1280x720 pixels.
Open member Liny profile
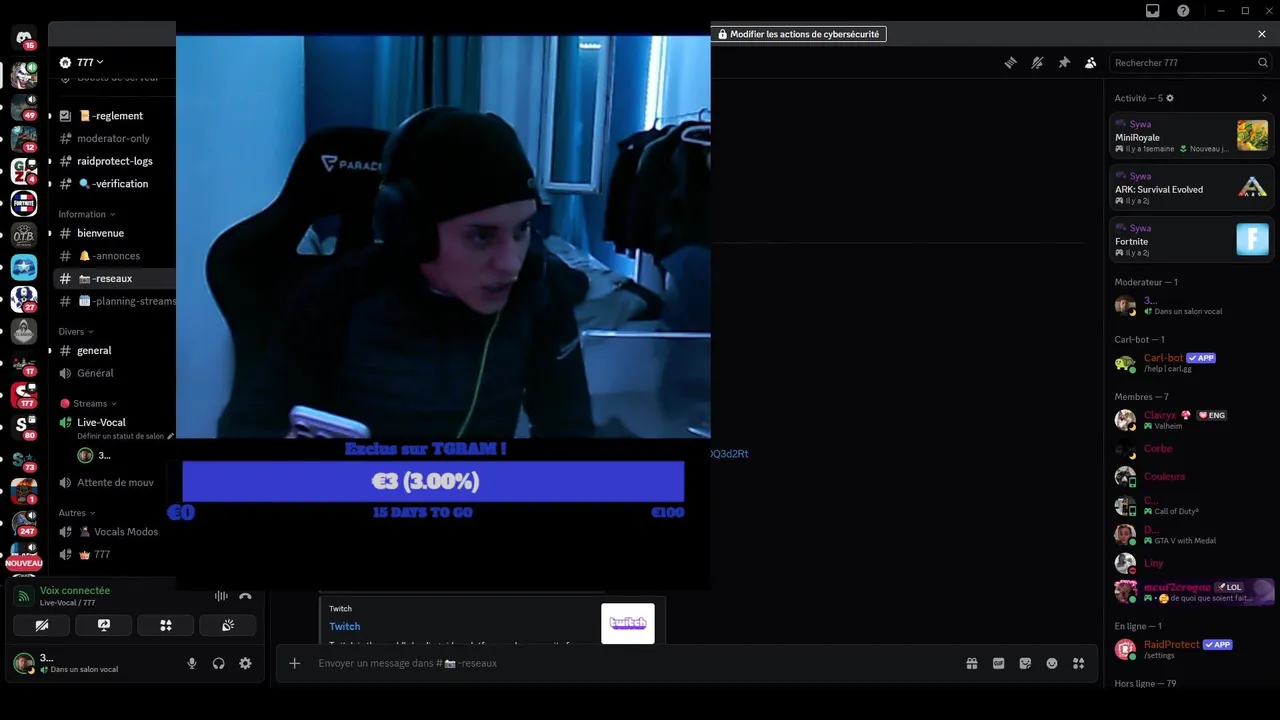[x=1191, y=563]
